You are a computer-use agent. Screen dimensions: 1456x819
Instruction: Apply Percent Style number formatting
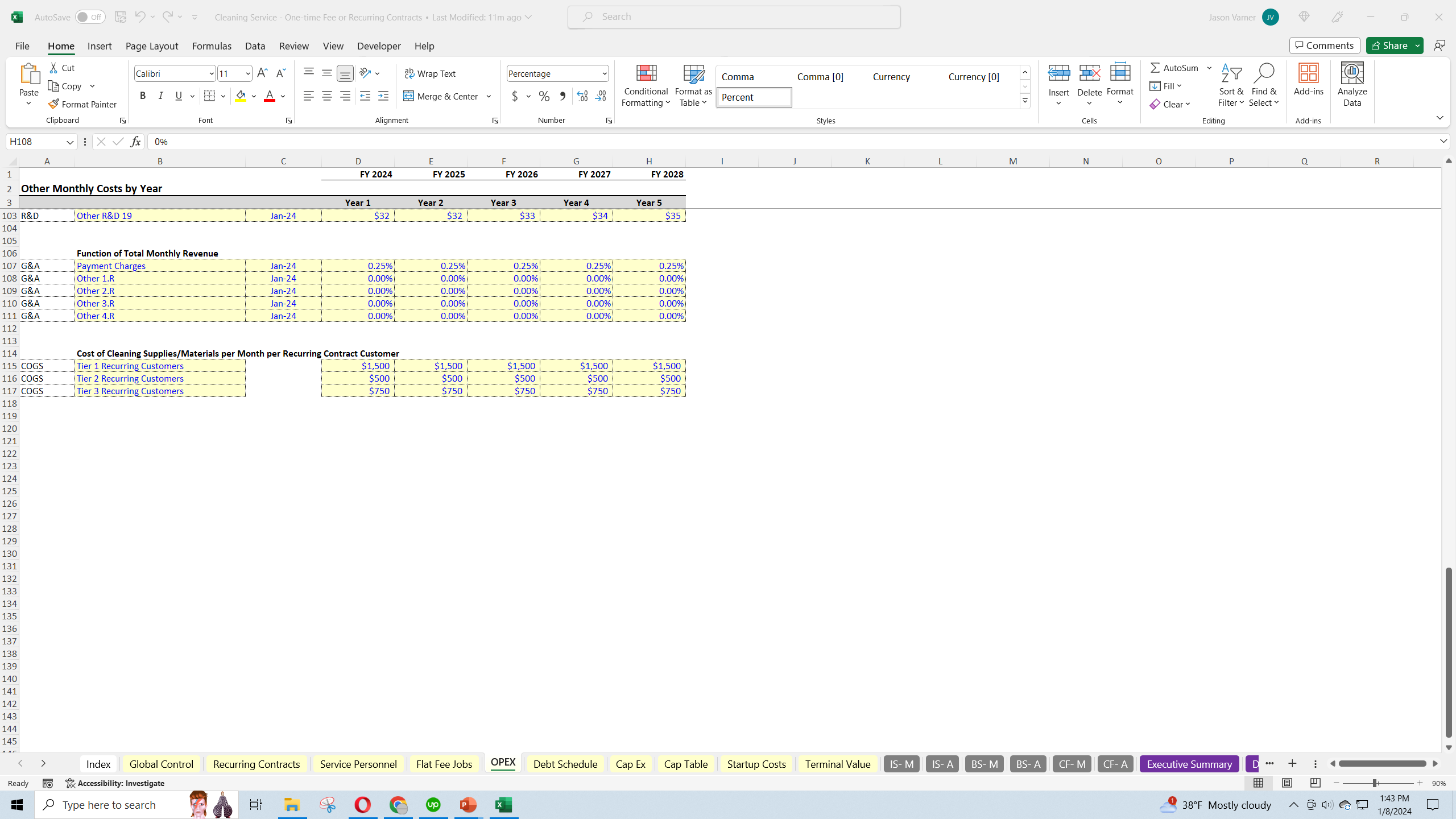[544, 96]
